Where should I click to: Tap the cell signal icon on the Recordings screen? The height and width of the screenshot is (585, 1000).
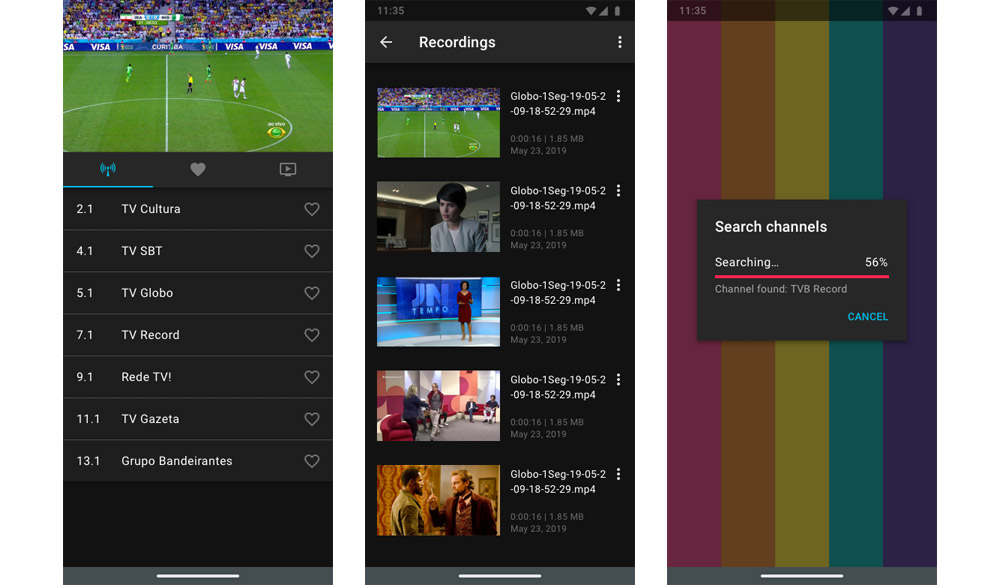coord(603,11)
